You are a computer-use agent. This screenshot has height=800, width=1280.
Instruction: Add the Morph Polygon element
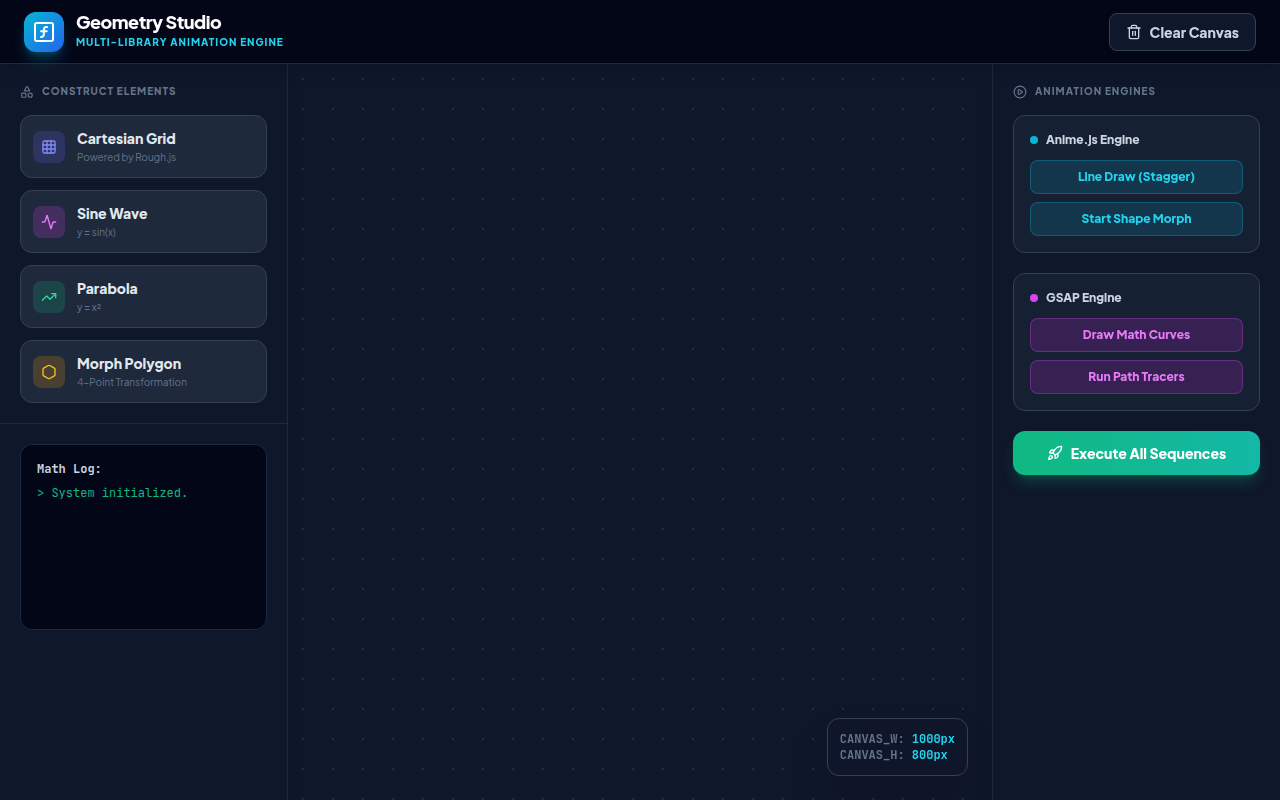(143, 372)
